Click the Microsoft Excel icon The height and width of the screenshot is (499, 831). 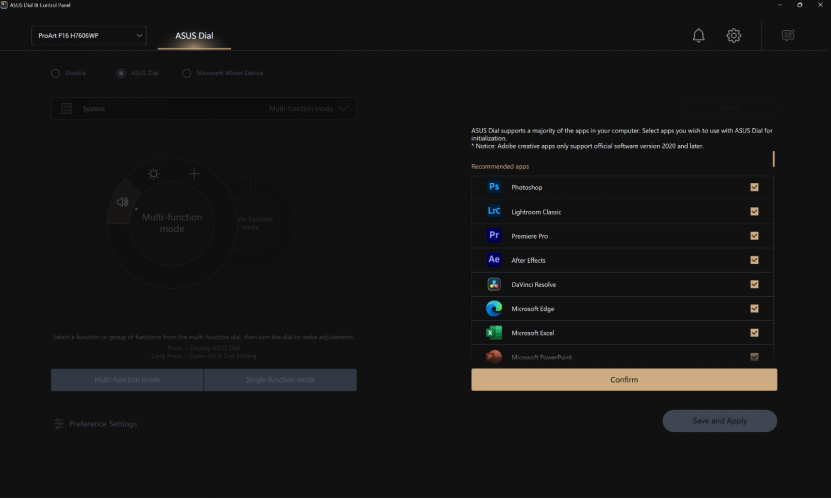point(494,333)
